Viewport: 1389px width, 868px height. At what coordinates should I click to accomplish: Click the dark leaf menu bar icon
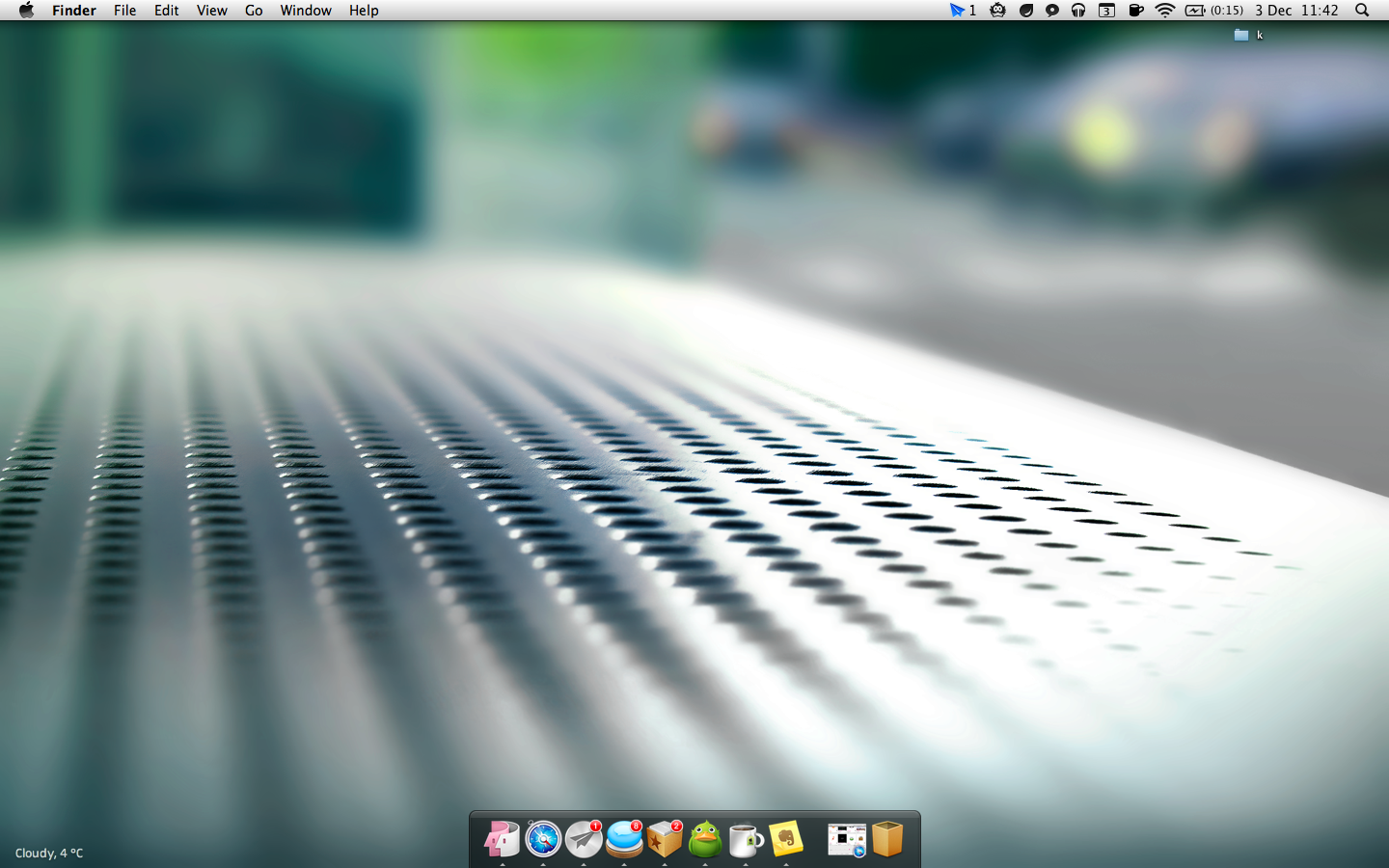(1026, 11)
